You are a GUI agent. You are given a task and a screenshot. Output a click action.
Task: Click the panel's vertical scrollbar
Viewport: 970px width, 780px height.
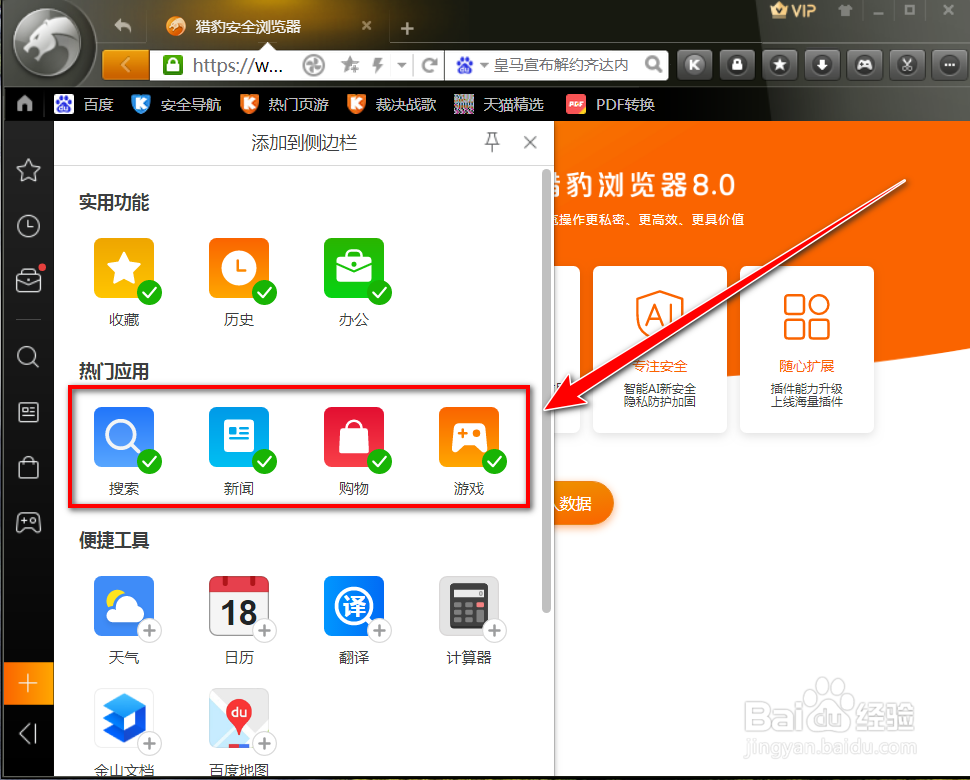546,391
